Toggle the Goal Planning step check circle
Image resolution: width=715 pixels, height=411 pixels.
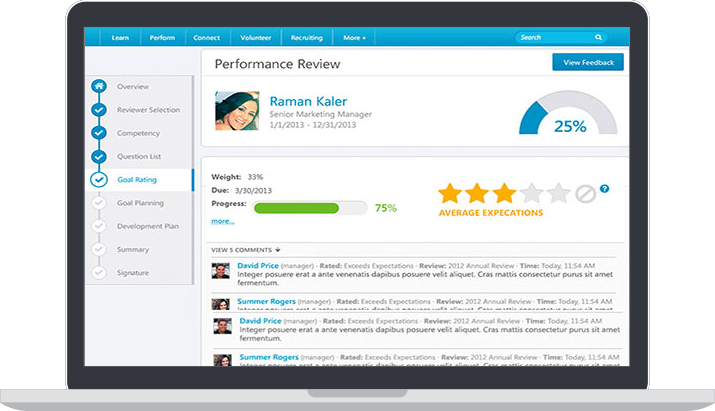pyautogui.click(x=98, y=203)
